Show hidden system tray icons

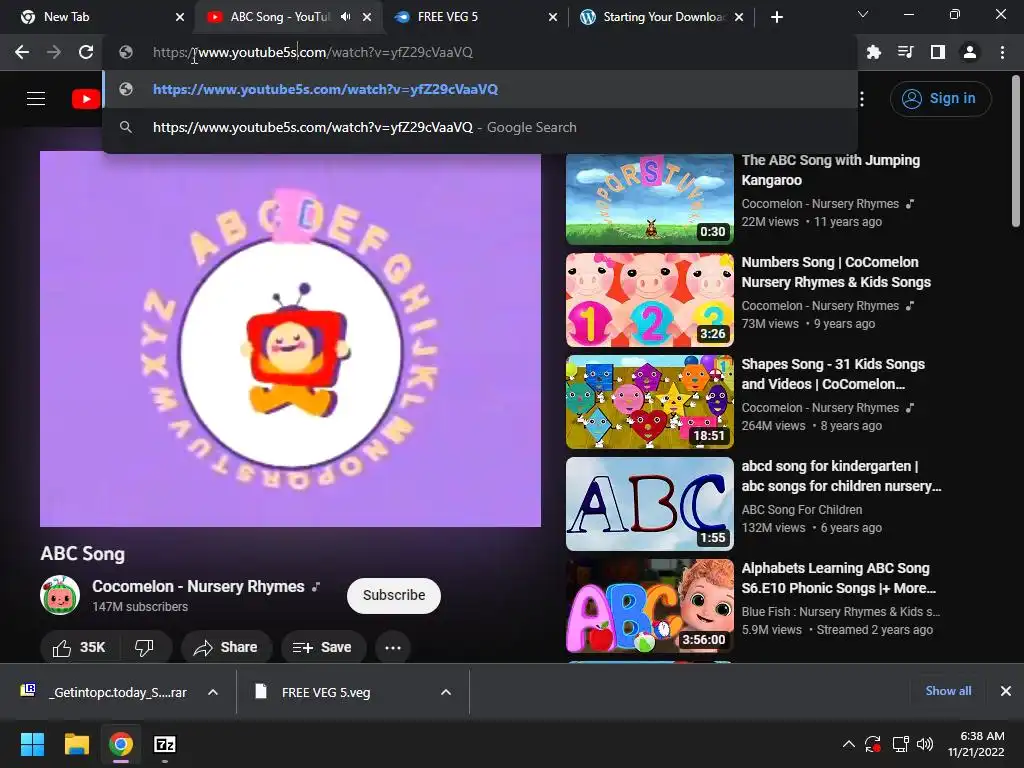pos(848,744)
